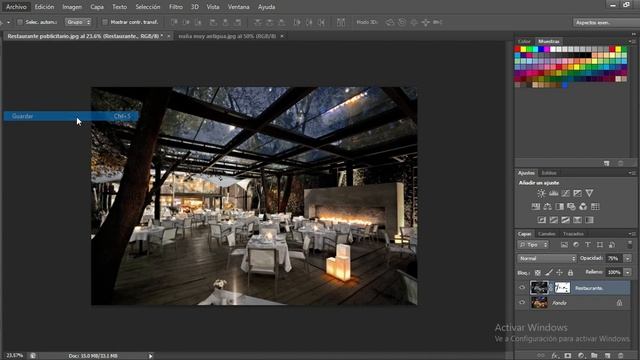The height and width of the screenshot is (360, 640).
Task: Hide the Restaurante layer
Action: [522, 288]
